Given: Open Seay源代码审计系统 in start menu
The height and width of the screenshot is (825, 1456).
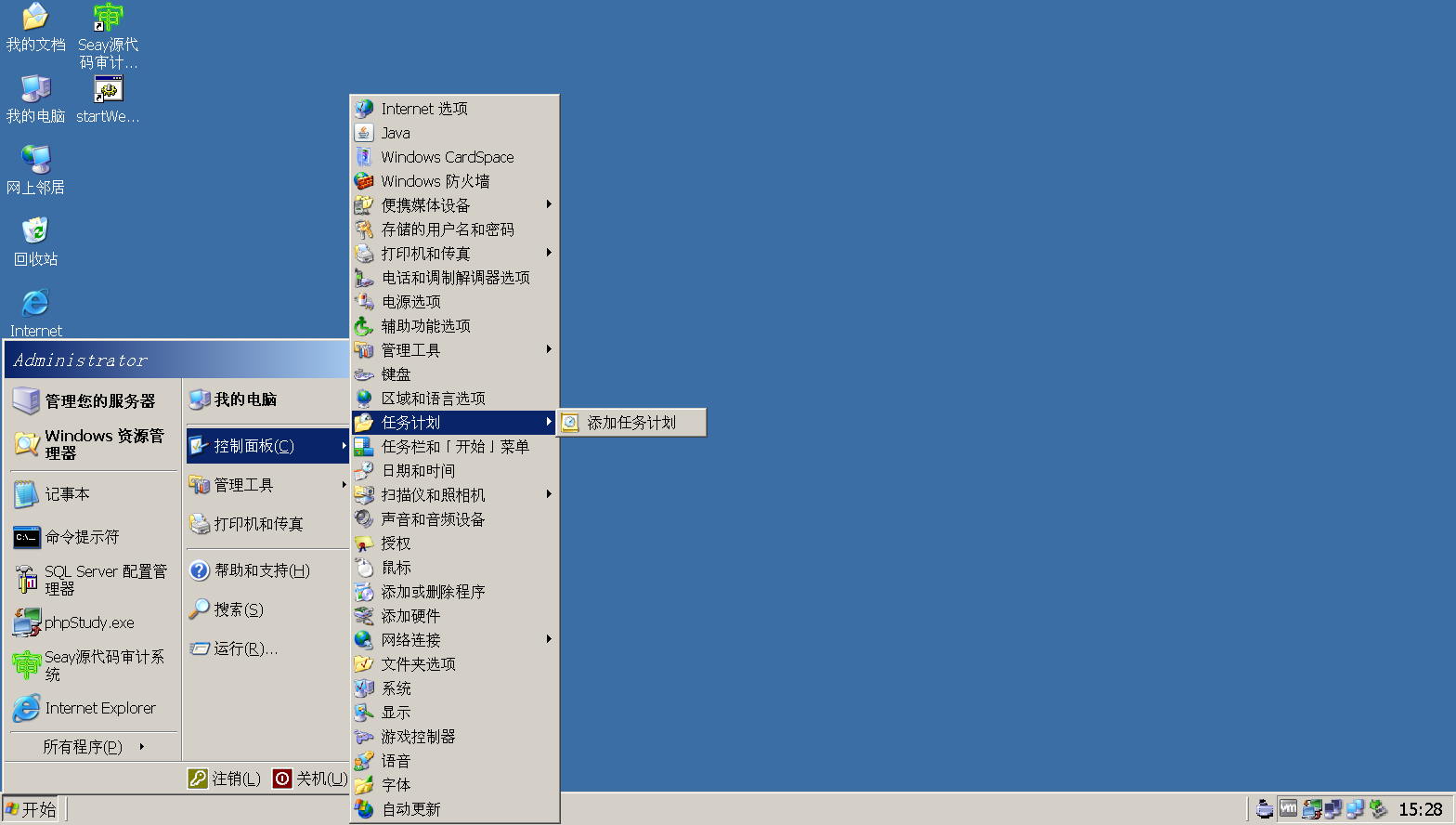Looking at the screenshot, I should point(92,665).
